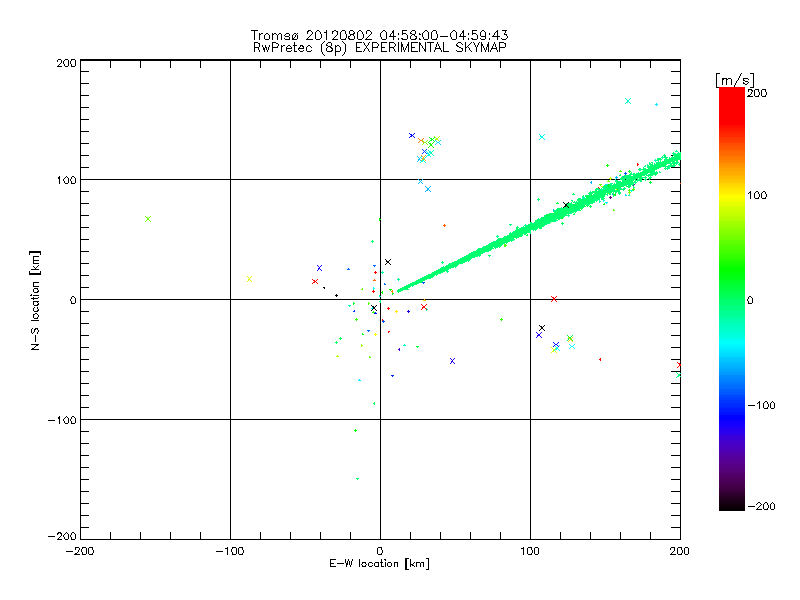Click the 100 label on E-W axis

point(530,551)
